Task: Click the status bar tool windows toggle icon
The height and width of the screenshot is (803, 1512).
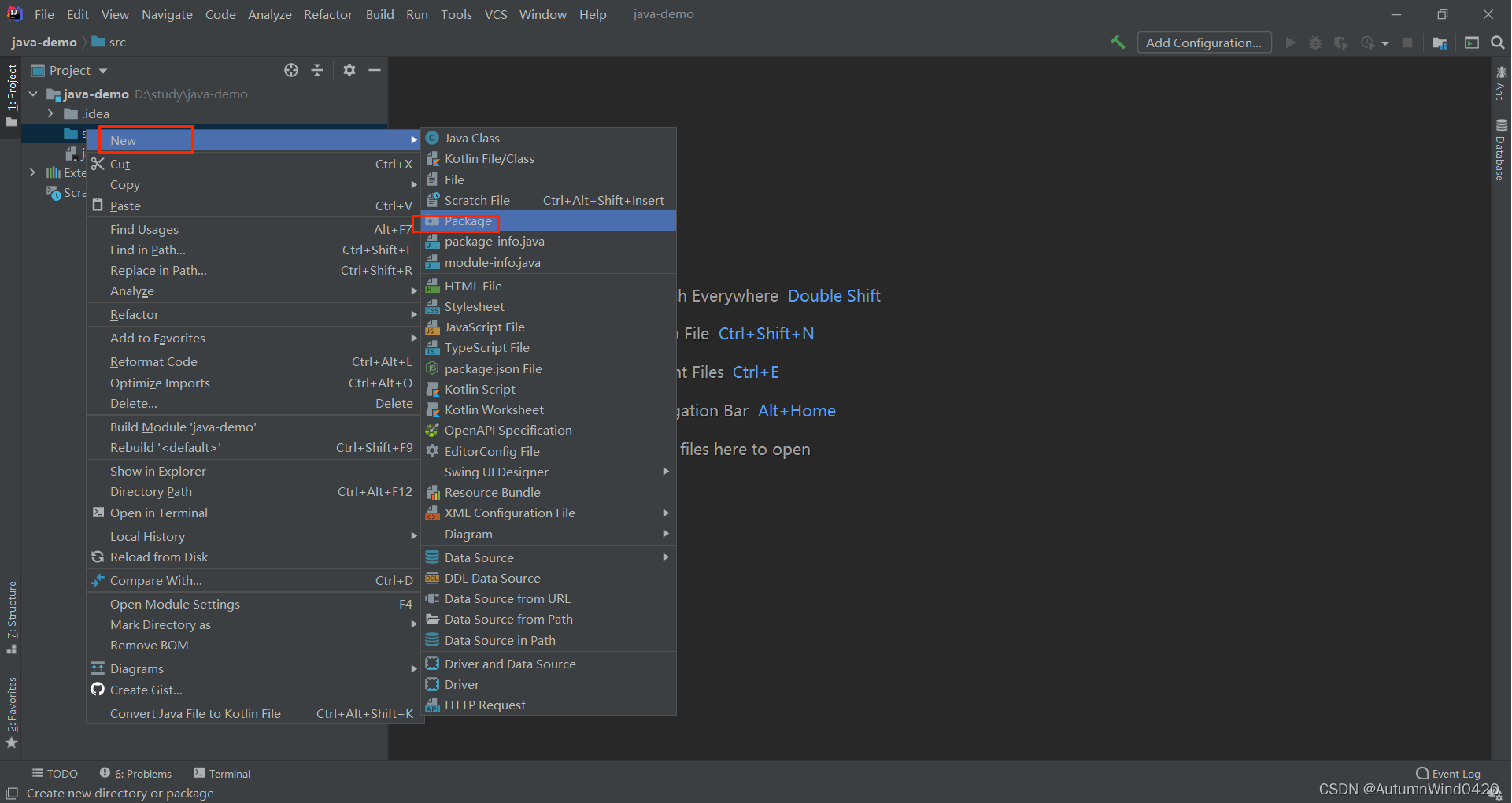Action: point(12,794)
